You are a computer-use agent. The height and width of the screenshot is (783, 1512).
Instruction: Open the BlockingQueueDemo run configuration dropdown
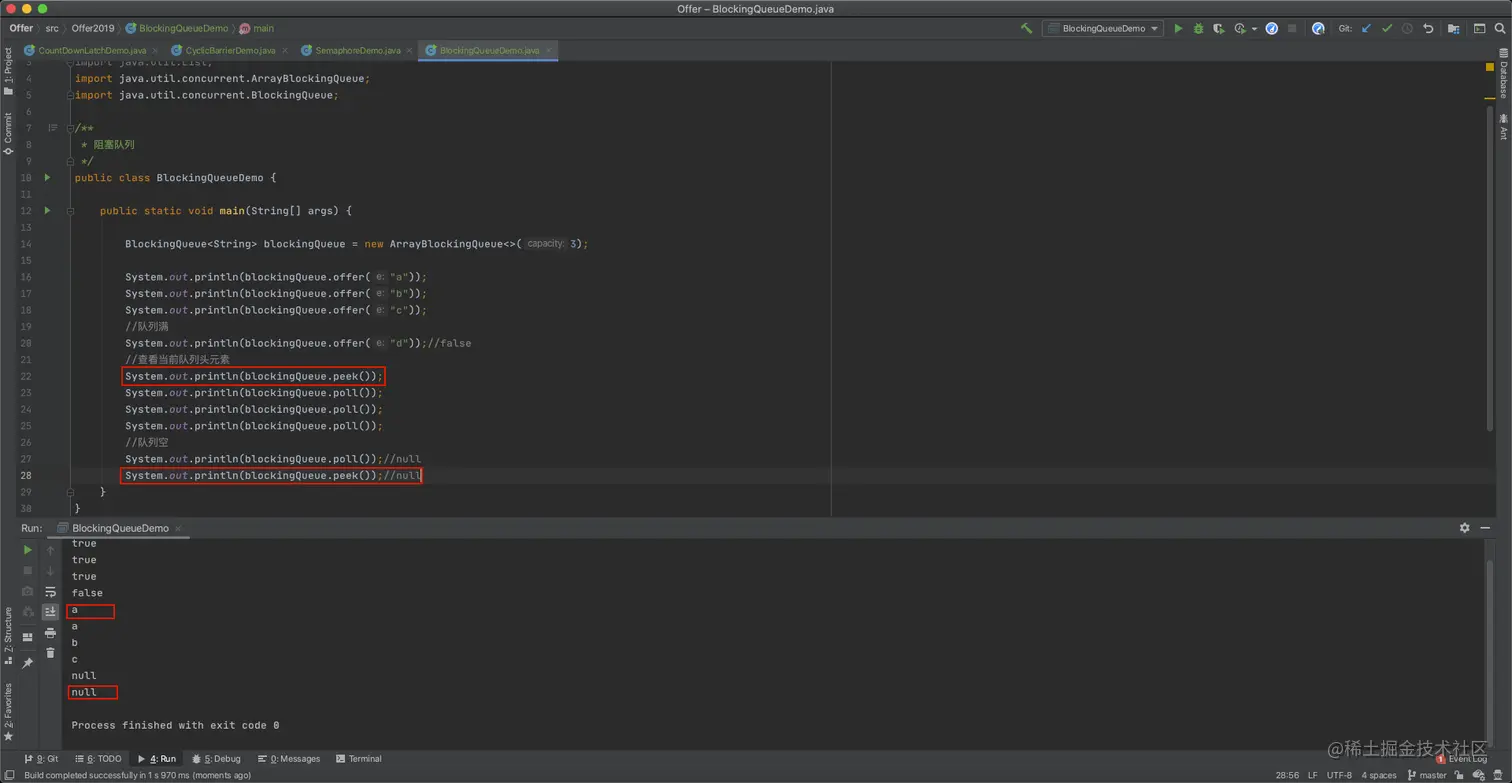[1103, 29]
